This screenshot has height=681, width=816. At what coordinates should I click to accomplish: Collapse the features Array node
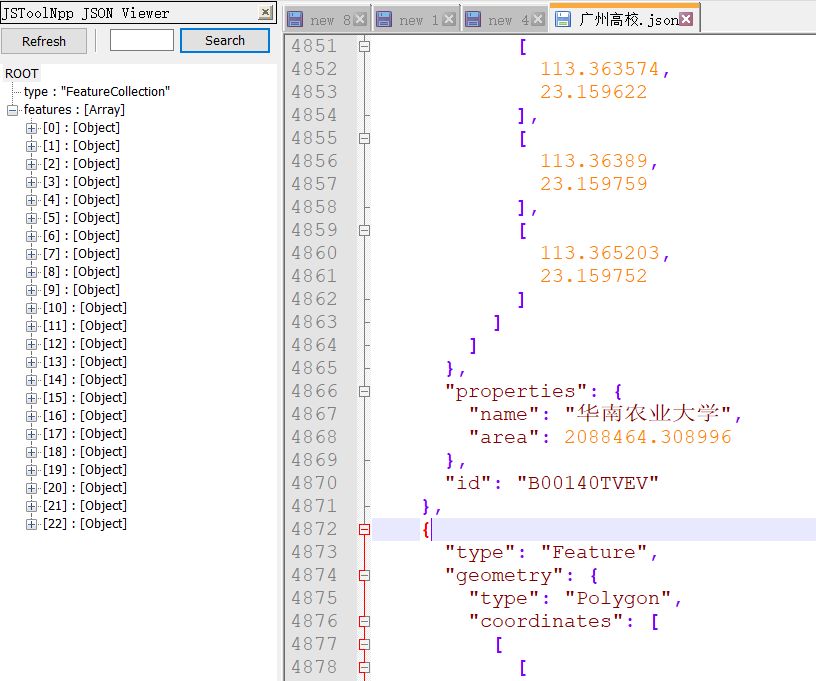[x=12, y=110]
